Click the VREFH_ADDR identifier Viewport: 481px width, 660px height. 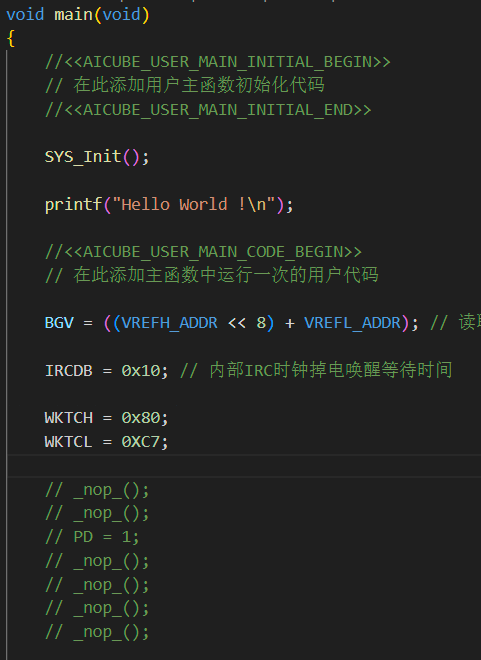[x=170, y=323]
